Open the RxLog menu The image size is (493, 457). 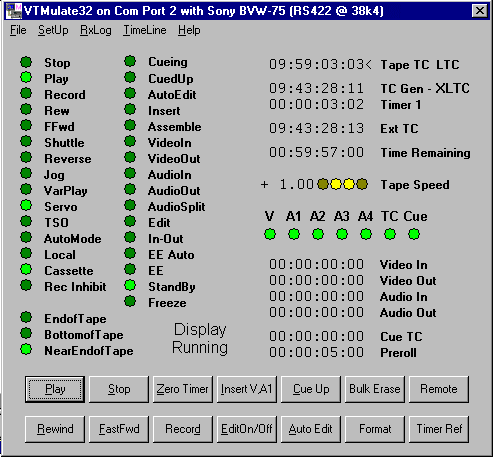96,30
